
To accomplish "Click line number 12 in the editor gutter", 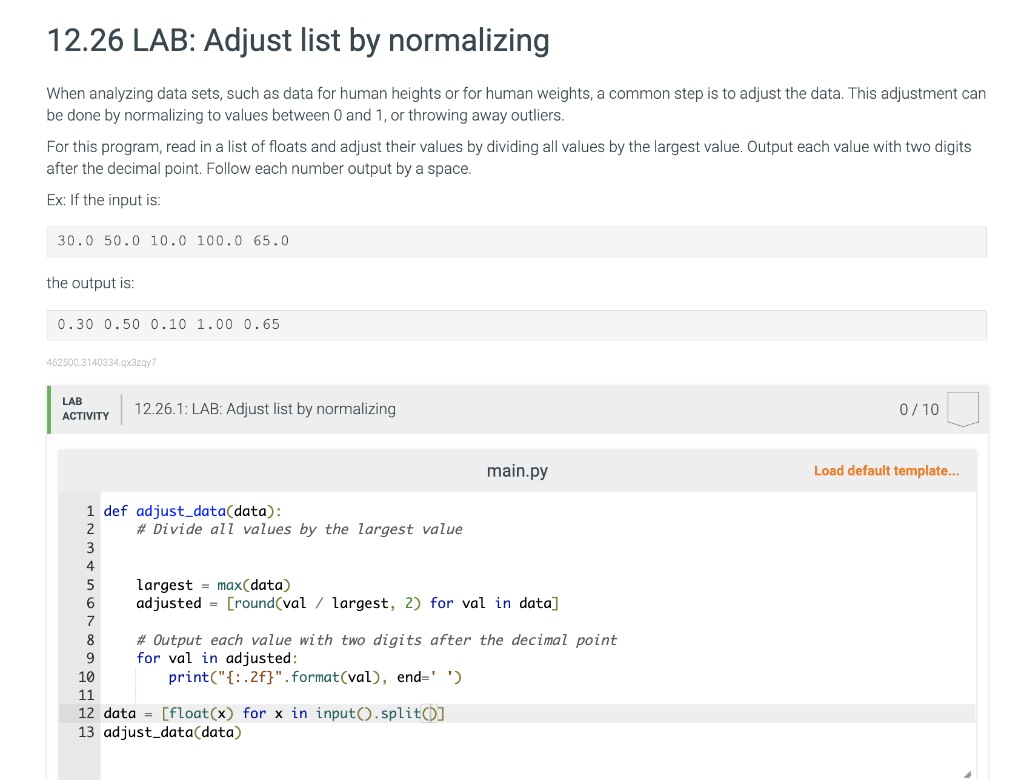I will (86, 713).
